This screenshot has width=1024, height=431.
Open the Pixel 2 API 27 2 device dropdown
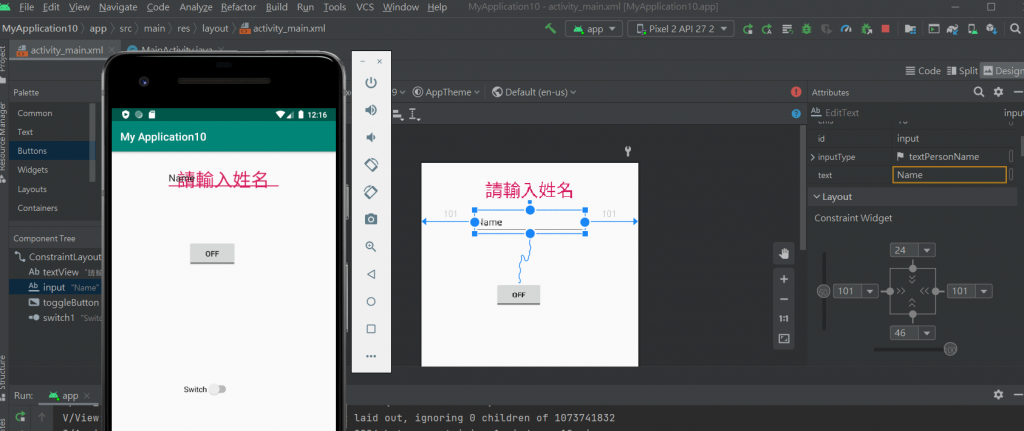tap(681, 29)
